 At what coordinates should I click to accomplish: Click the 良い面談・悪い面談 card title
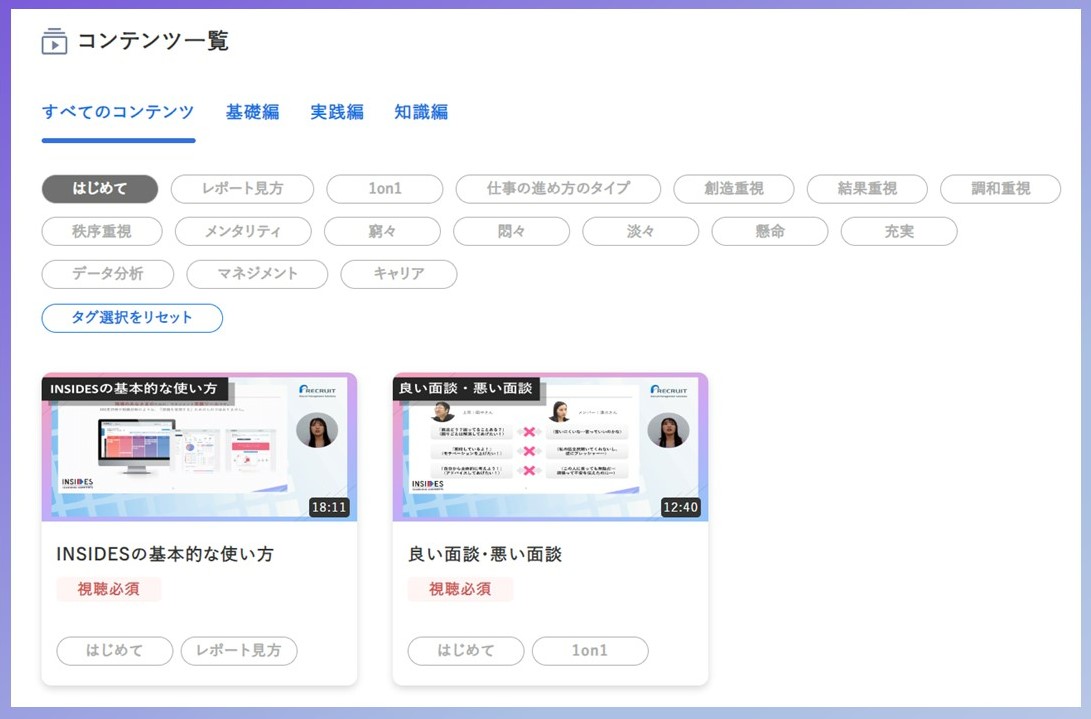coord(485,554)
